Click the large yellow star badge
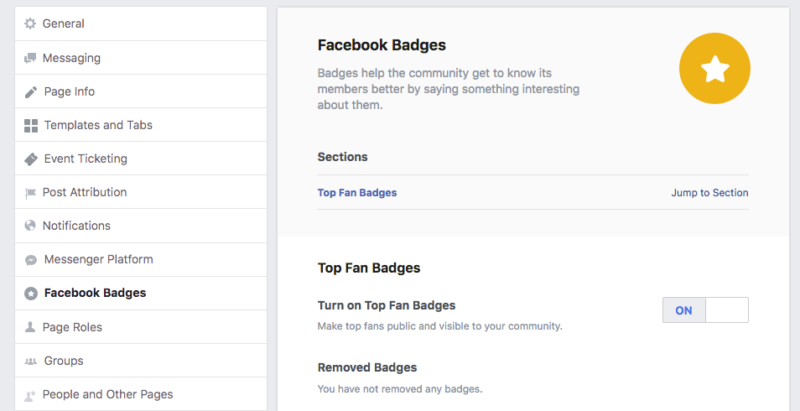The height and width of the screenshot is (411, 800). point(714,68)
